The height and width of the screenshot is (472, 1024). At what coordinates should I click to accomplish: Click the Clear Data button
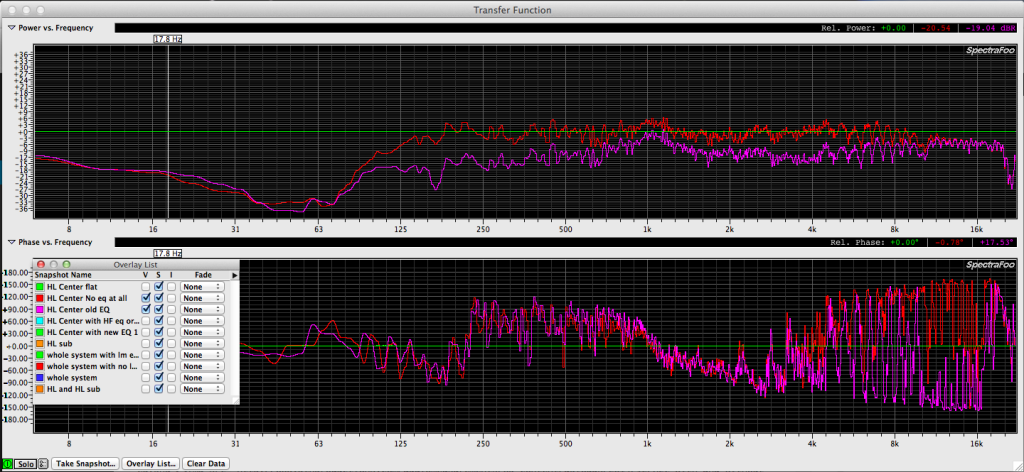[x=206, y=464]
